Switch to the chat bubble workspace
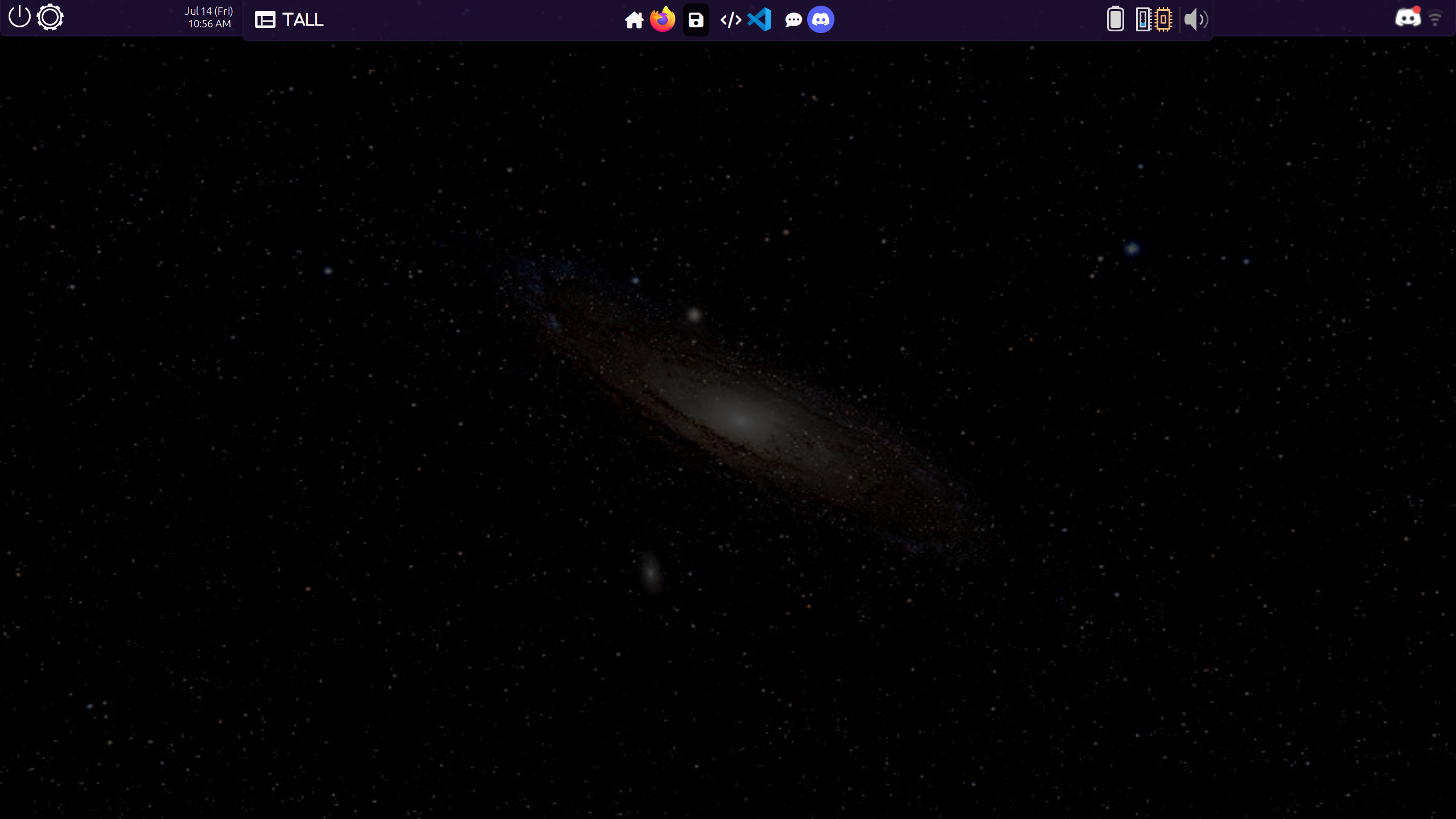The image size is (1456, 819). click(x=793, y=21)
